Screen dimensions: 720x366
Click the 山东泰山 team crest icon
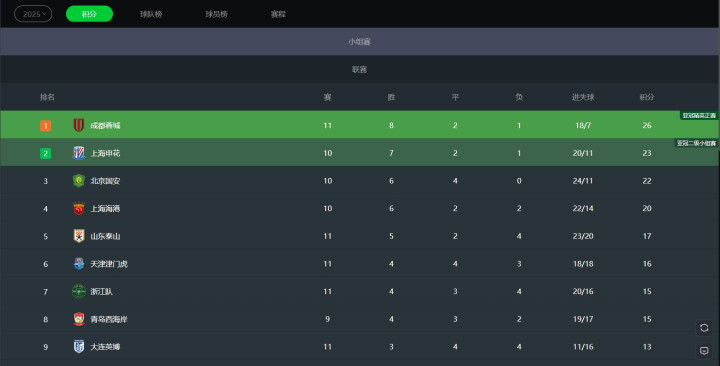tap(79, 236)
